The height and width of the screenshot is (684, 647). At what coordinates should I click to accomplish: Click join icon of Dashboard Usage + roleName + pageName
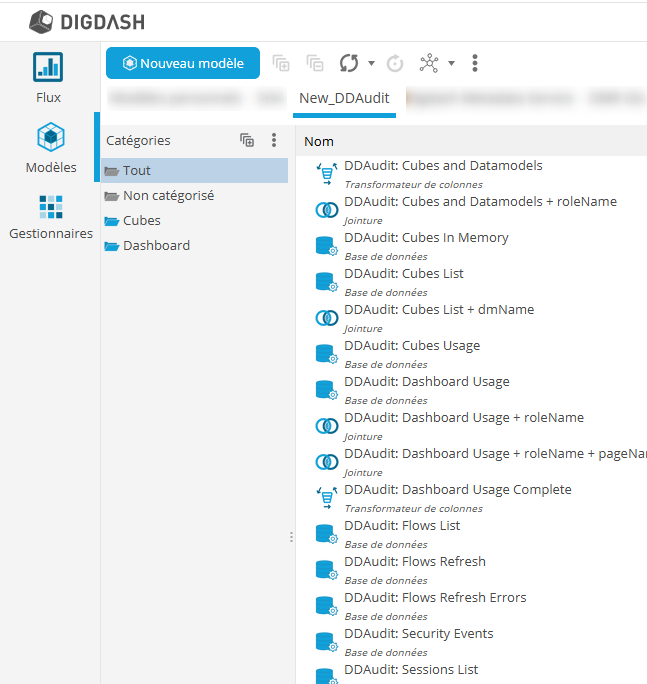click(327, 462)
